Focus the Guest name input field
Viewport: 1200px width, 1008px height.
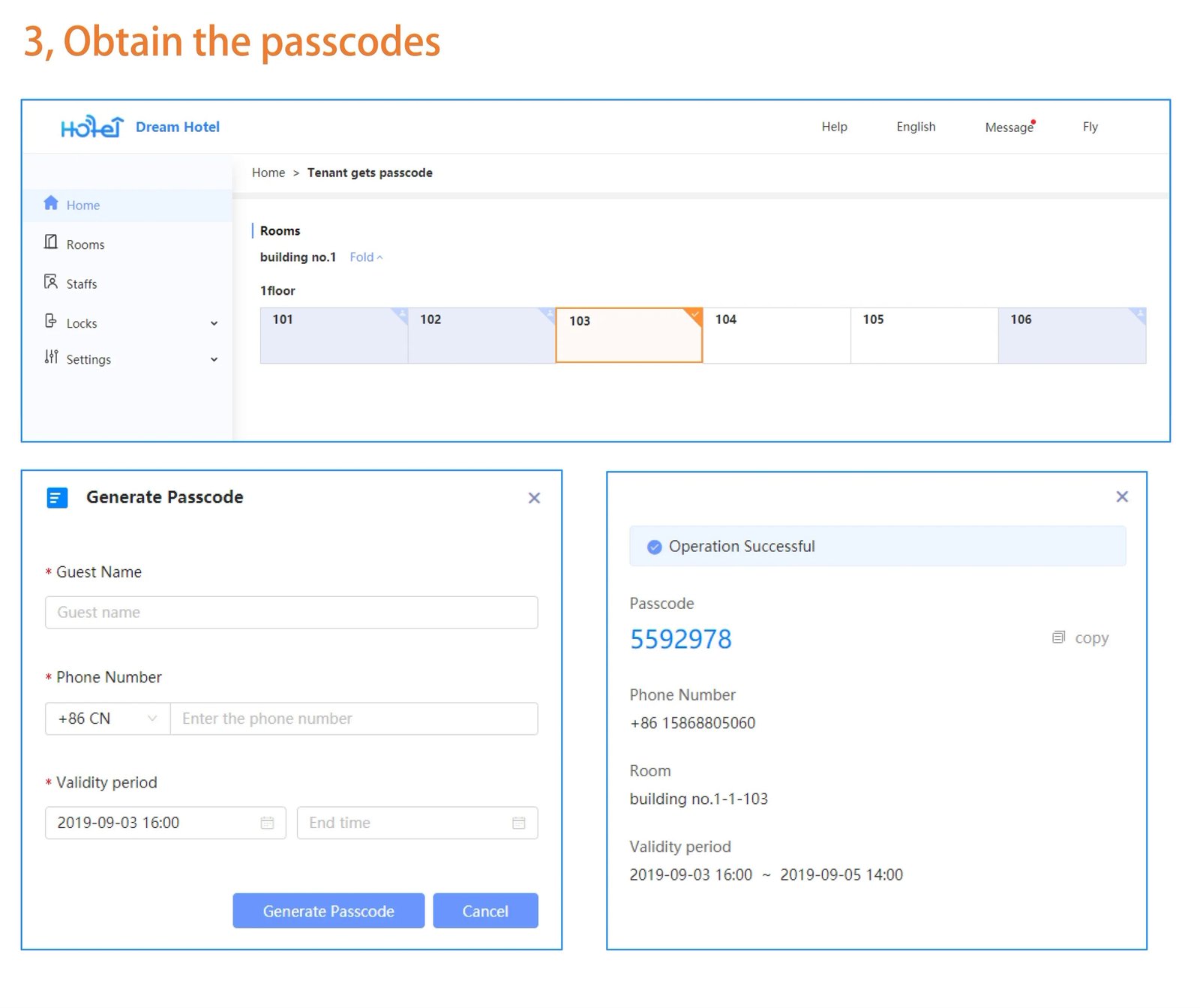click(291, 613)
